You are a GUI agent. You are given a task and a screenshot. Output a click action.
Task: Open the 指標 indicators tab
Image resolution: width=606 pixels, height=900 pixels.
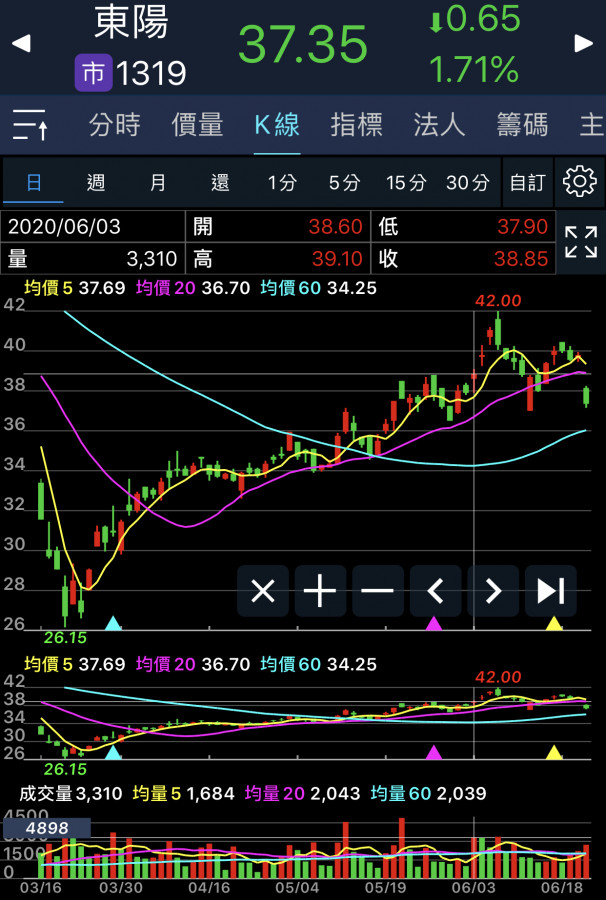point(357,125)
